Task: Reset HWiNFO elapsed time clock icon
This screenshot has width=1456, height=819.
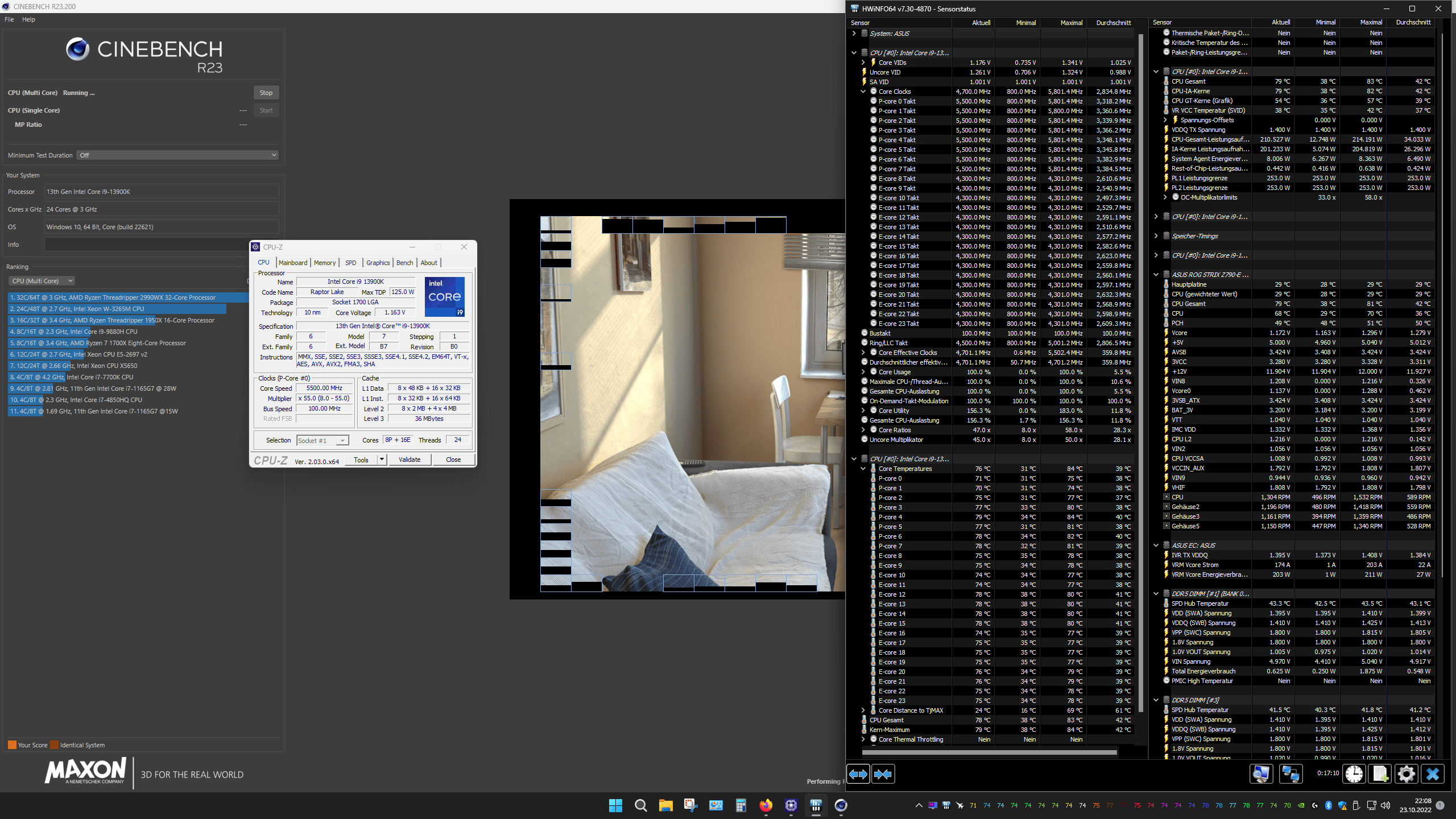Action: (1354, 774)
